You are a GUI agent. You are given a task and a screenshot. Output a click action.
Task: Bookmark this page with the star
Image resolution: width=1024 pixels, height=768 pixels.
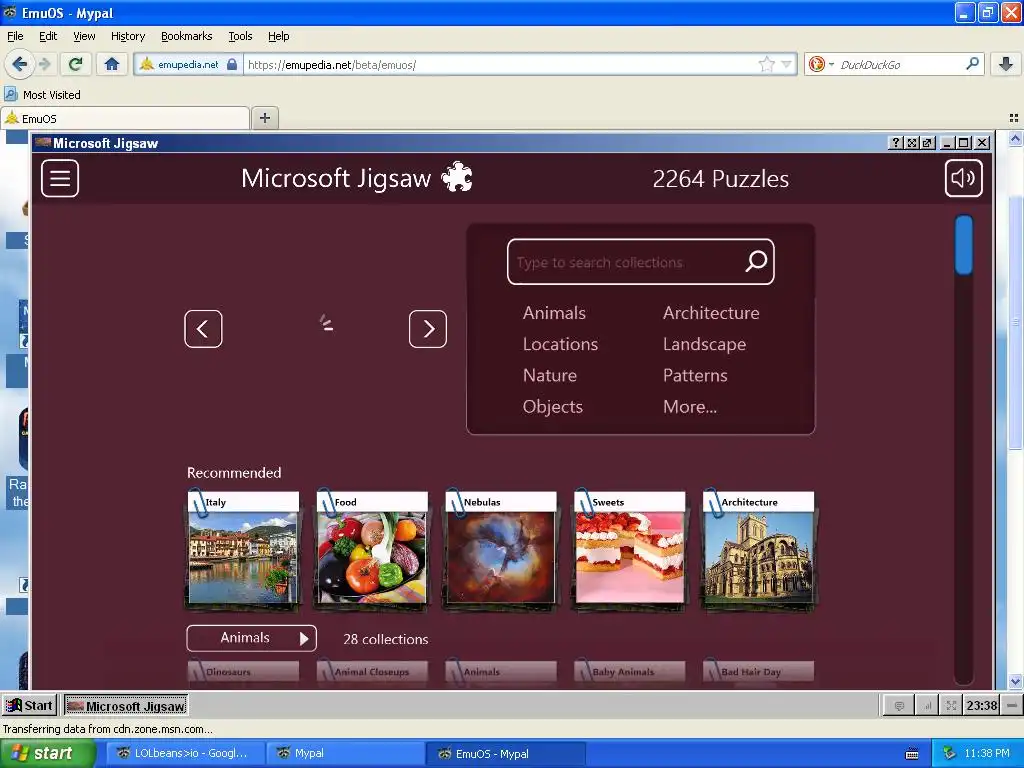click(766, 64)
